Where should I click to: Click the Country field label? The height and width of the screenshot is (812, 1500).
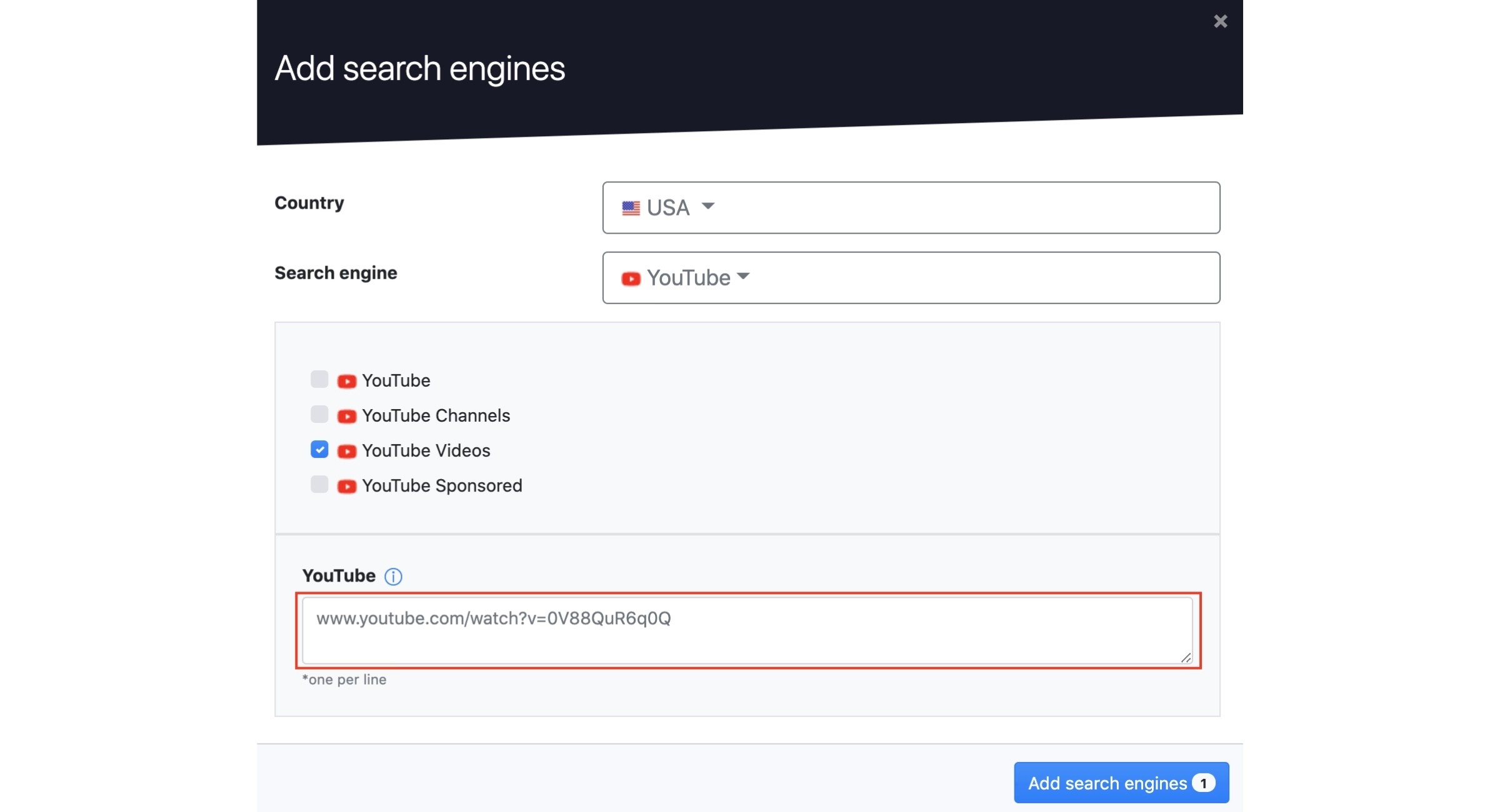pos(309,202)
